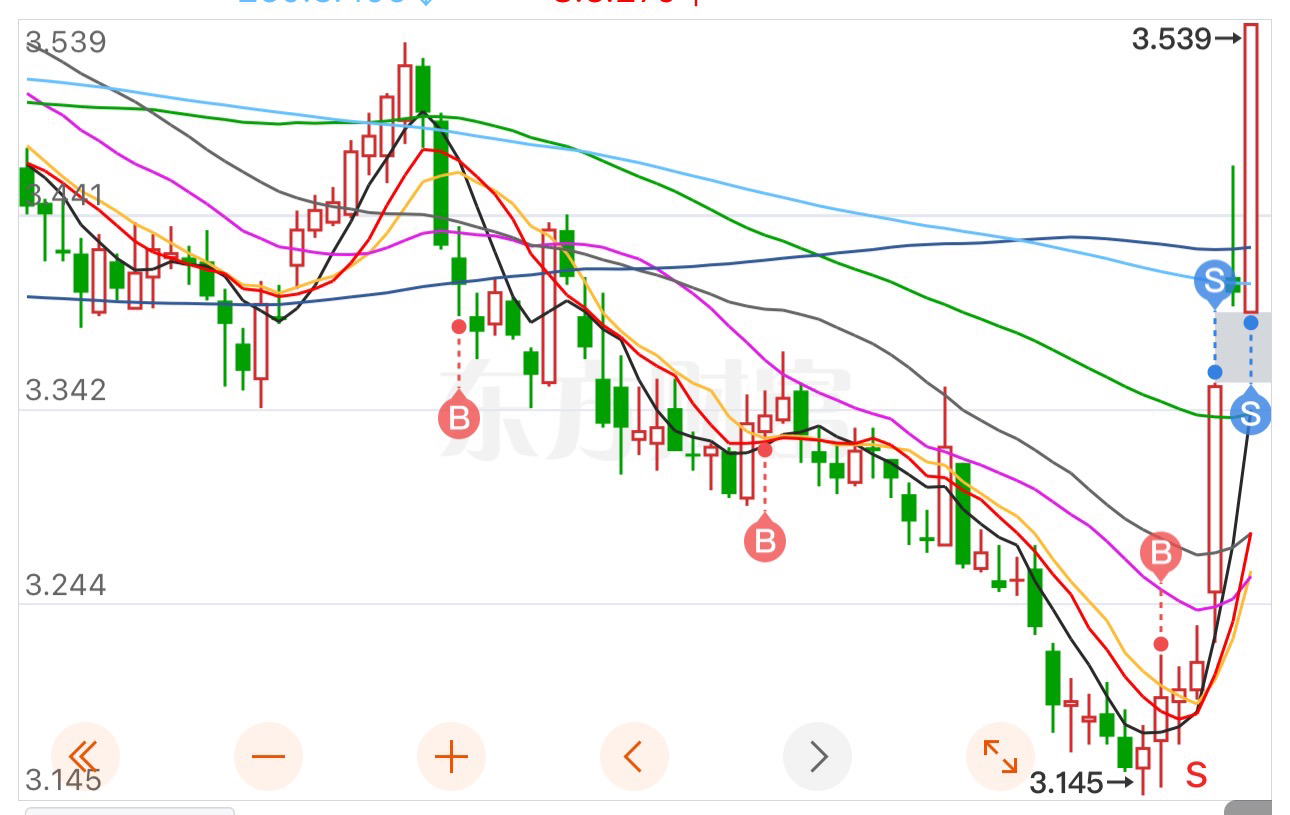
Task: Select the 3.539 high price annotation
Action: tap(1186, 40)
